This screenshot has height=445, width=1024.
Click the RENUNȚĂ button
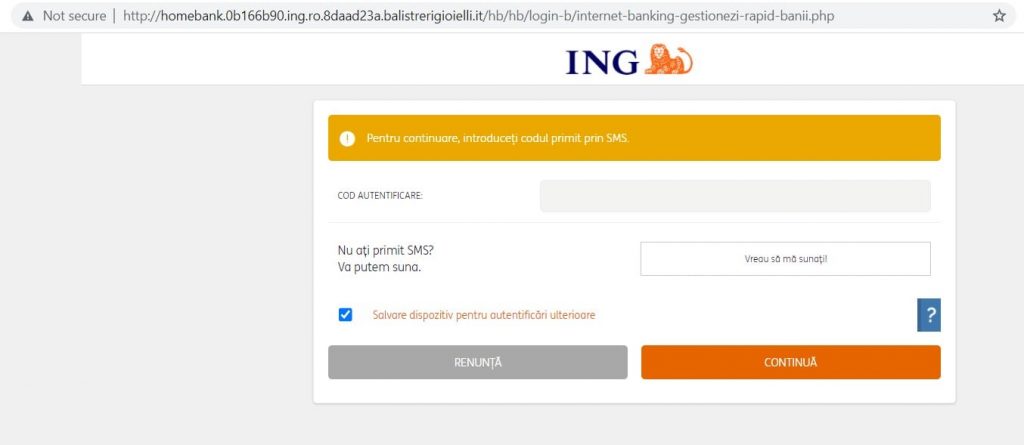tap(477, 362)
